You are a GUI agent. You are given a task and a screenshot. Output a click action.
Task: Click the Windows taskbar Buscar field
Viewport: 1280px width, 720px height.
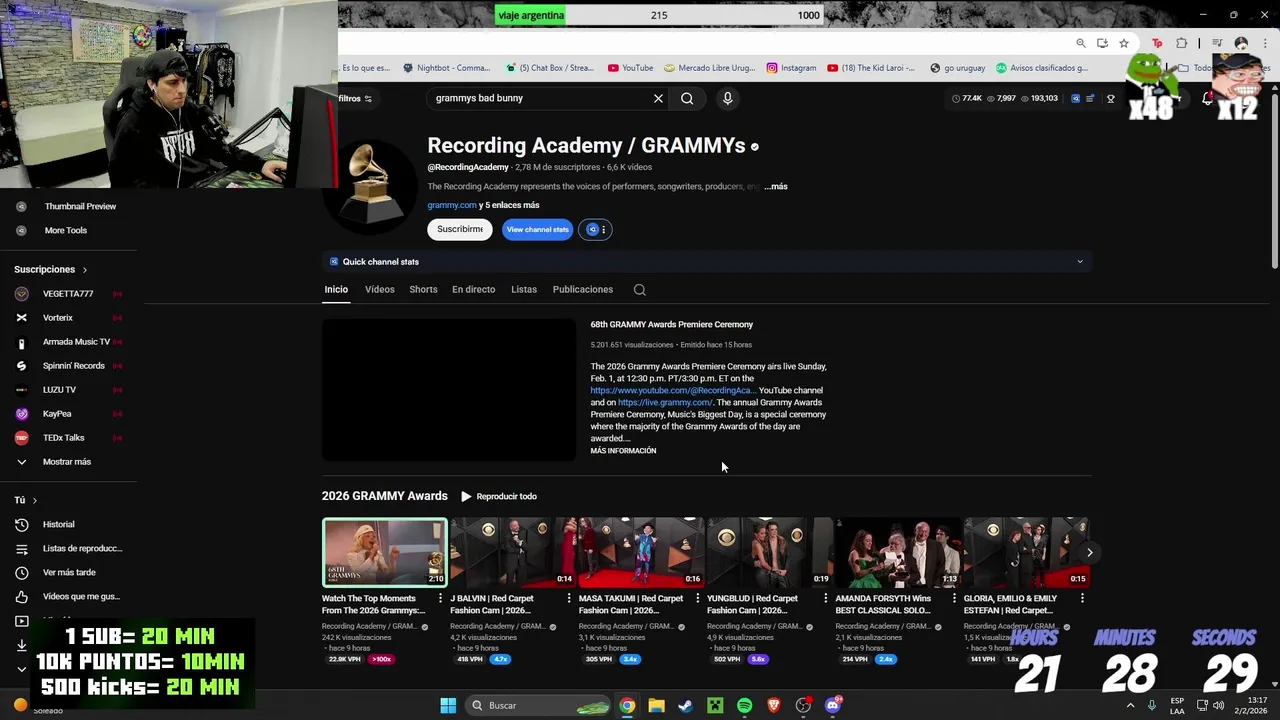coord(538,705)
